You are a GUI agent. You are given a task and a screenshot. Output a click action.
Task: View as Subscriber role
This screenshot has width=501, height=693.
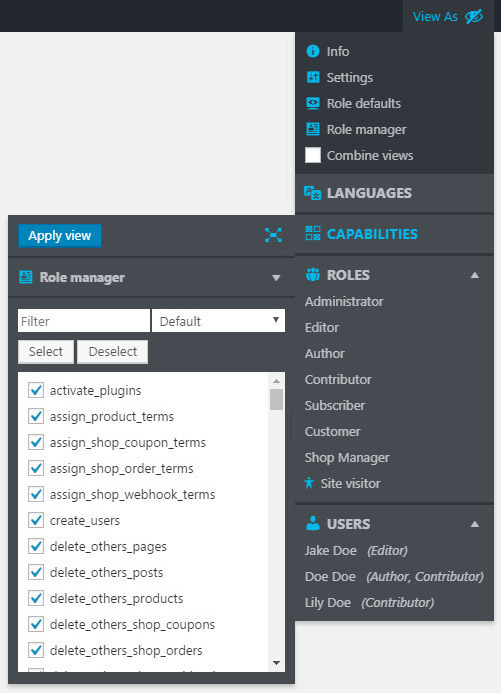click(335, 405)
